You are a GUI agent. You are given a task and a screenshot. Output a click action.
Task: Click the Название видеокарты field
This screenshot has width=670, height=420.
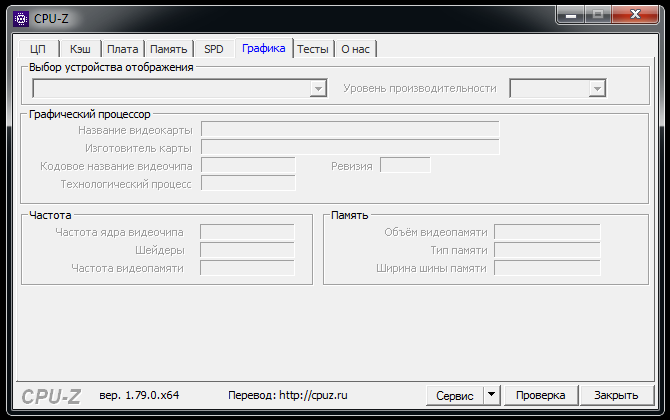350,129
